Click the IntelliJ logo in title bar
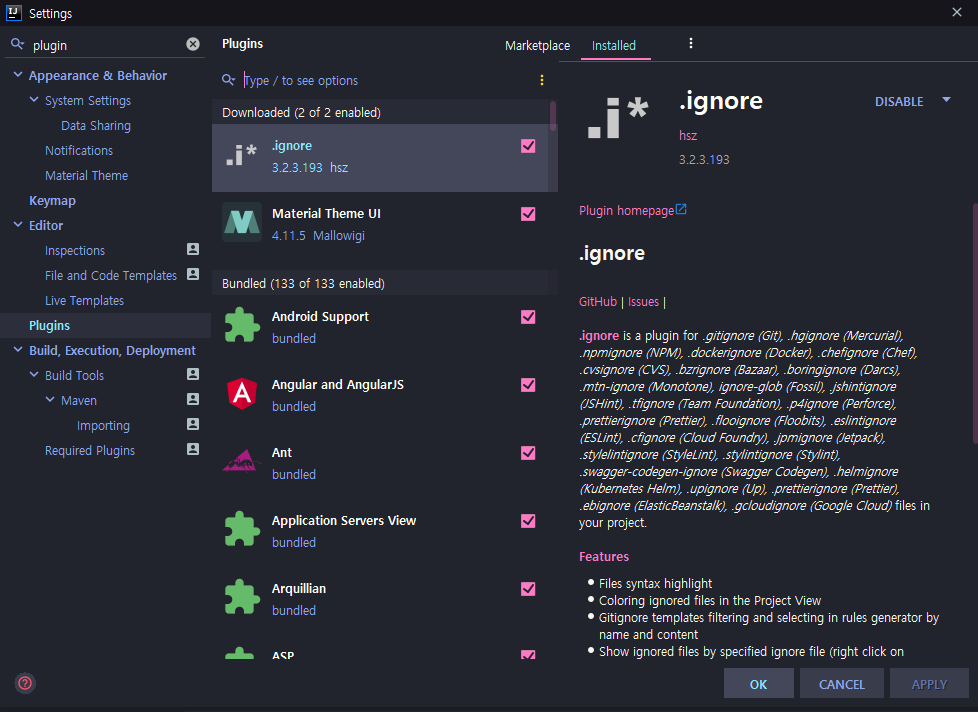Viewport: 978px width, 712px height. tap(14, 12)
